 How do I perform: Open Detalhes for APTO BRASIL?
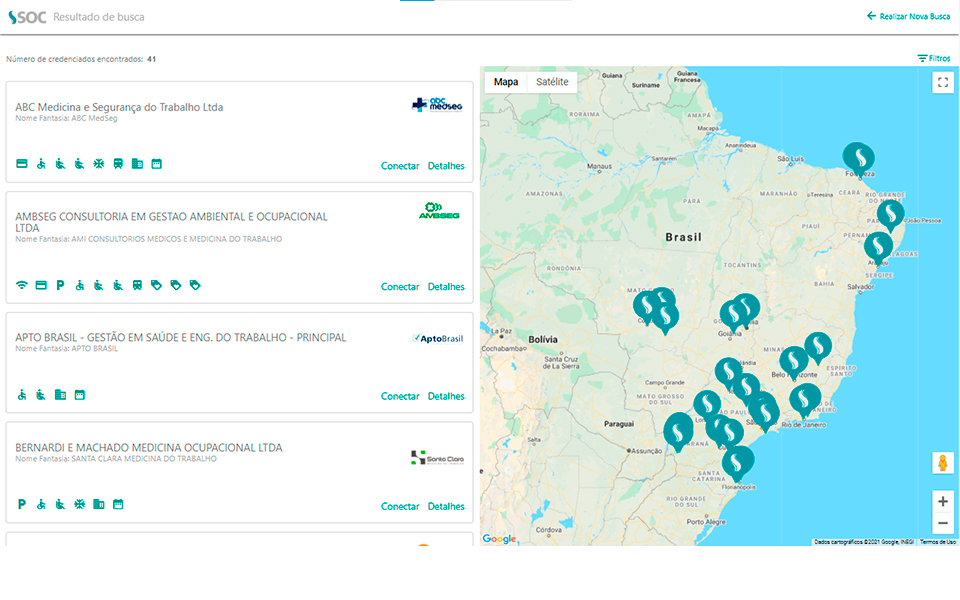point(446,396)
